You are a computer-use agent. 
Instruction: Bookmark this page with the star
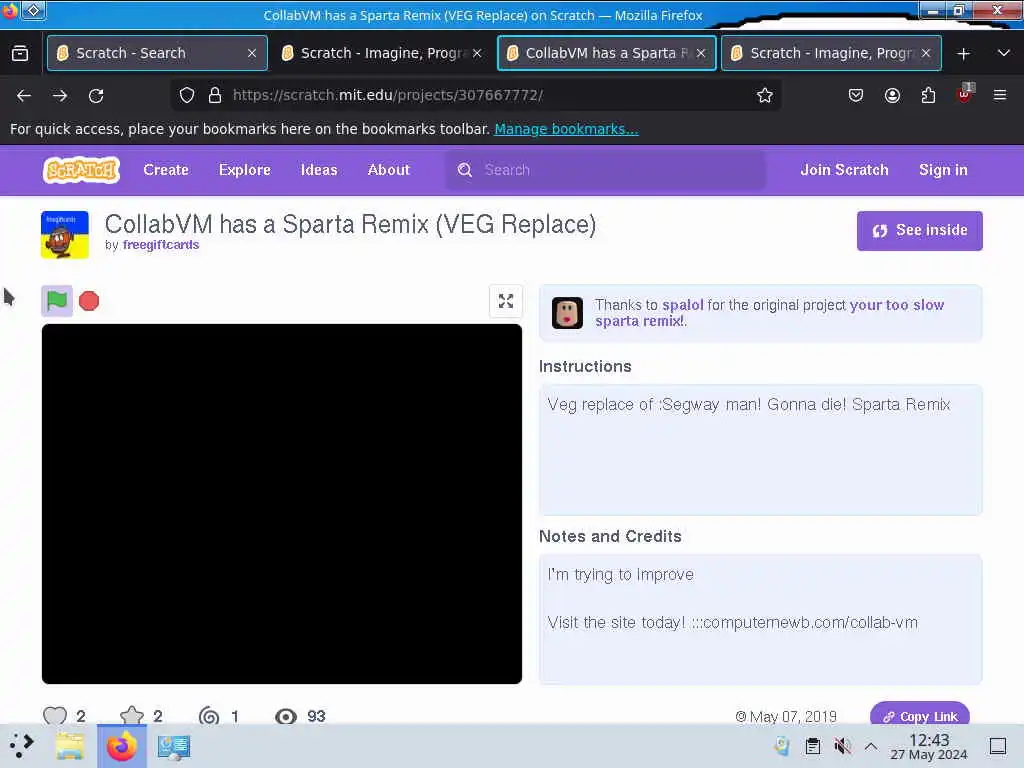coord(765,95)
